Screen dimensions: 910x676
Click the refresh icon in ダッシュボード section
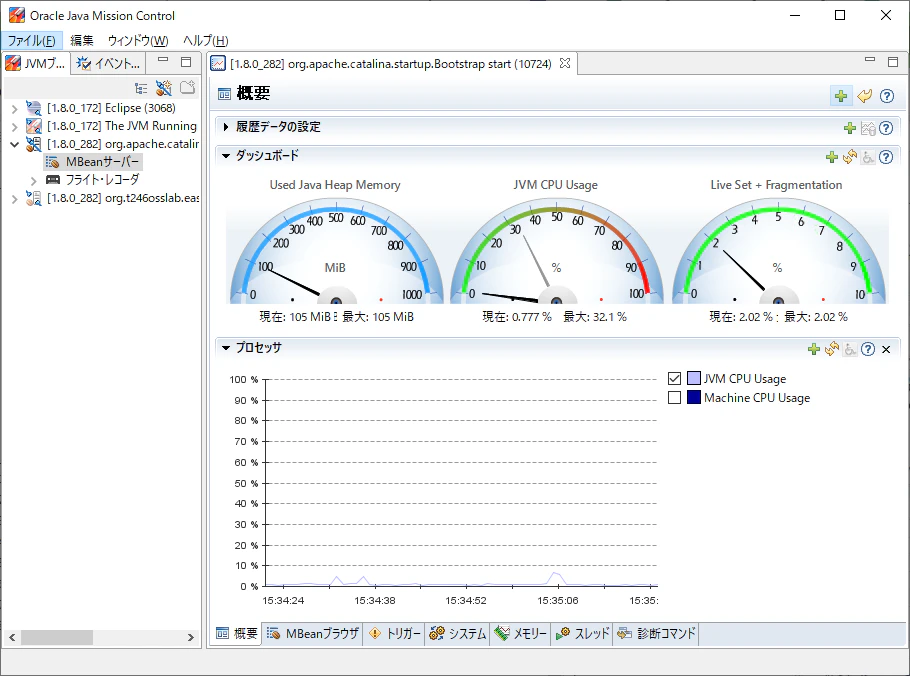[850, 157]
